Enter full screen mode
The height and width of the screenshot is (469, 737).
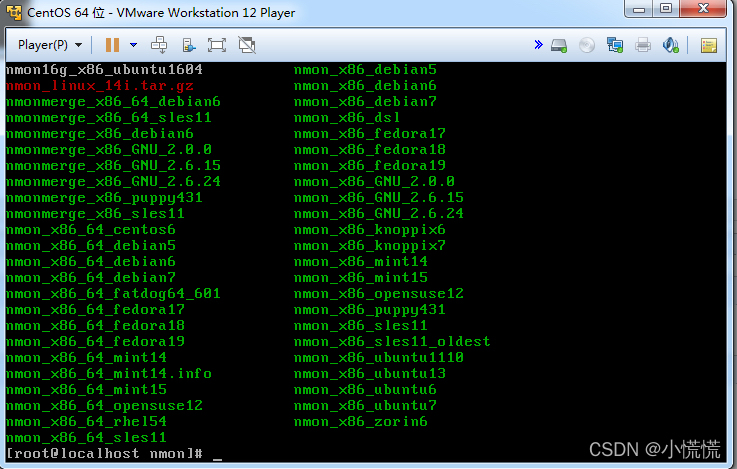tap(217, 45)
